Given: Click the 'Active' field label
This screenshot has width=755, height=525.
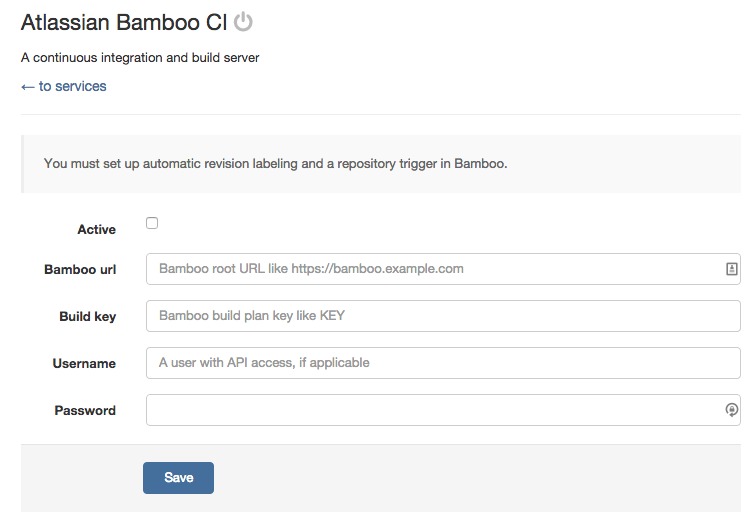Looking at the screenshot, I should (97, 230).
